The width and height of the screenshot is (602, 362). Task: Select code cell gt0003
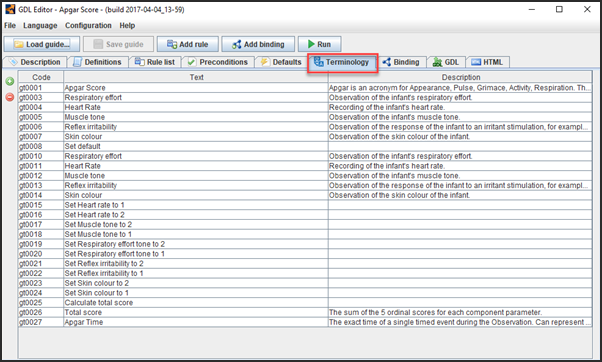pos(41,98)
